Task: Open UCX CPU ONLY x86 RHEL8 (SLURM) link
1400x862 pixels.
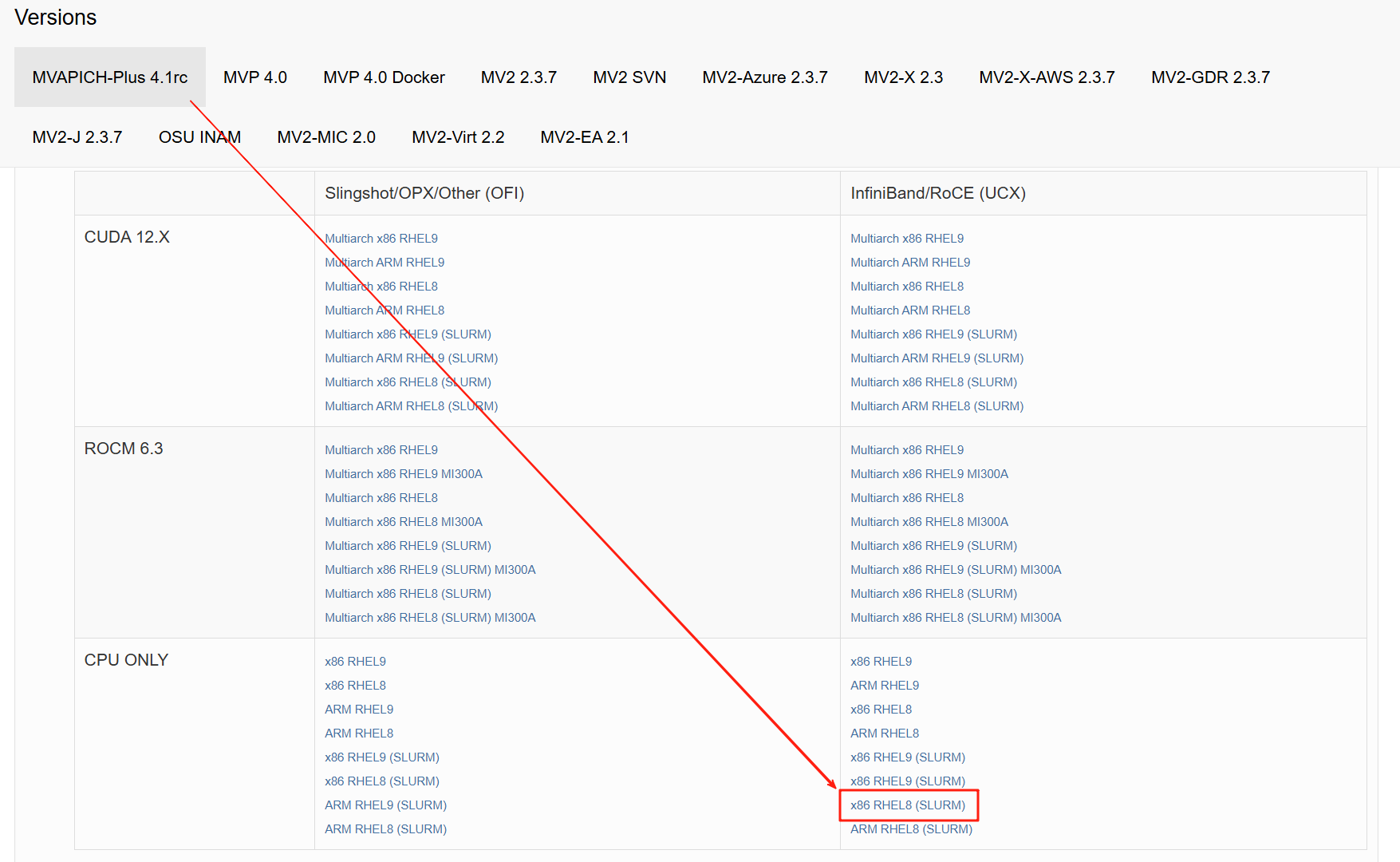Action: click(908, 805)
